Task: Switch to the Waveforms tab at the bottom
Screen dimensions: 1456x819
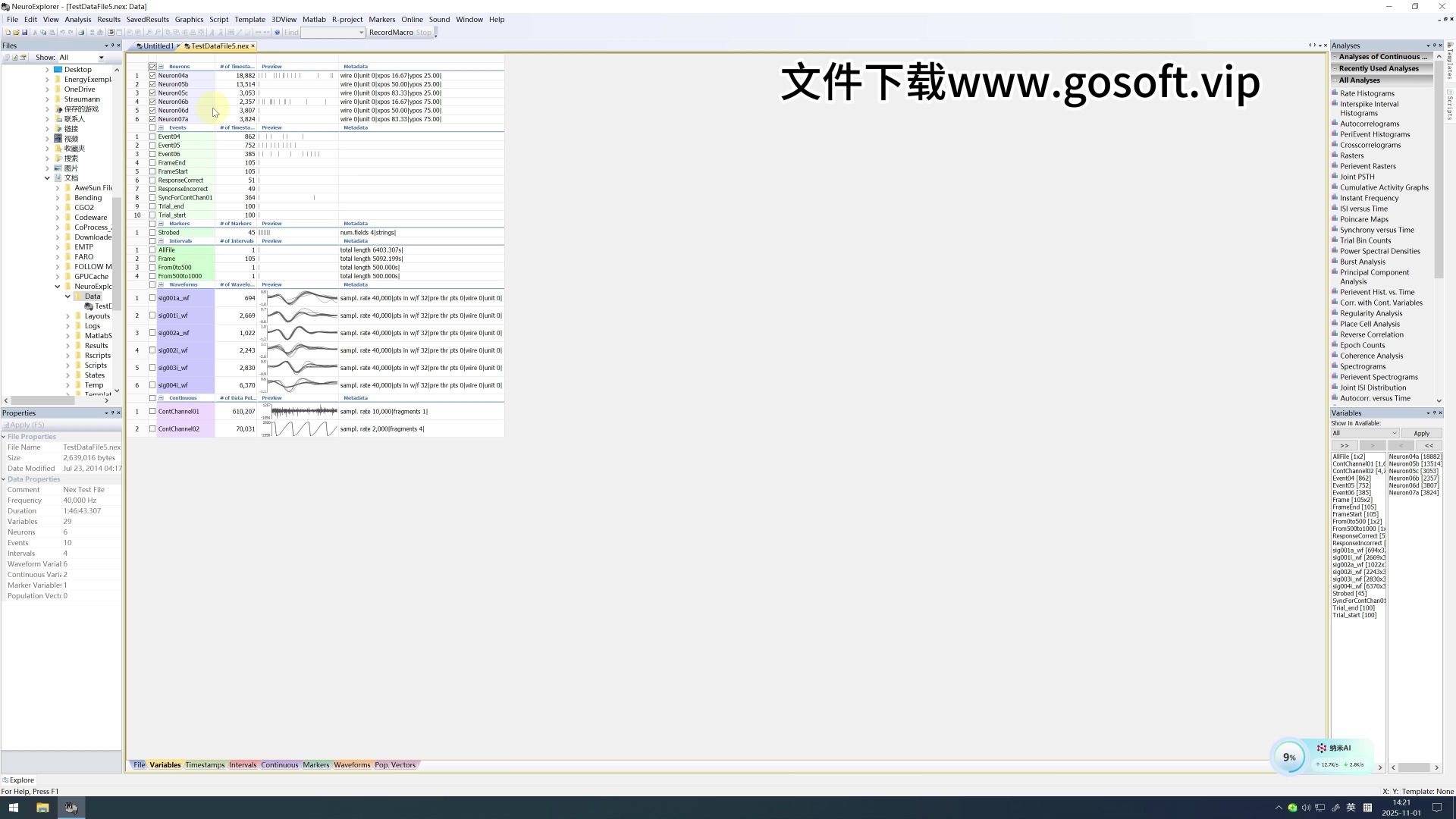Action: point(351,764)
